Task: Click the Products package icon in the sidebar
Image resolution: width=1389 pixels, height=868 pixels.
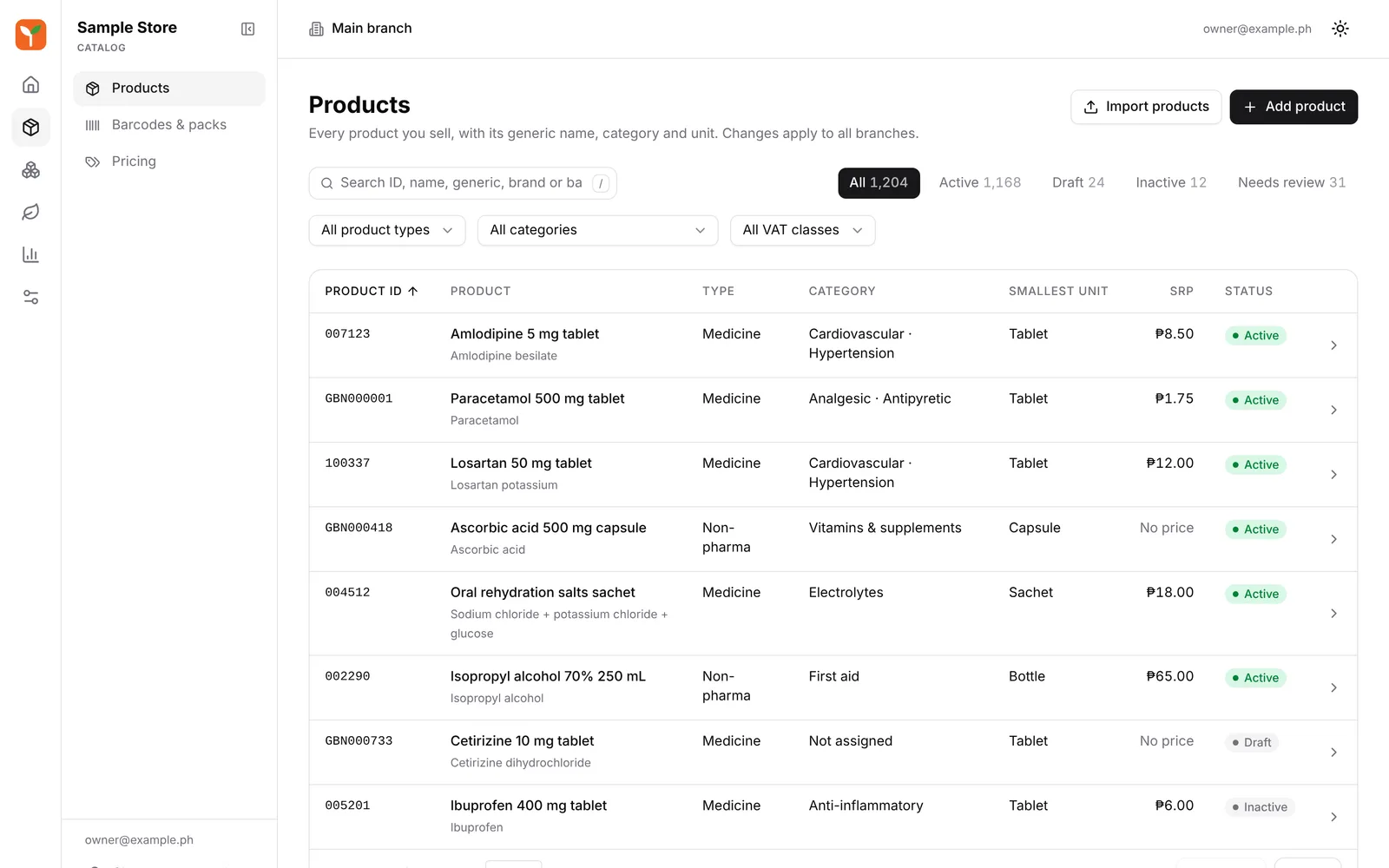Action: pos(93,89)
